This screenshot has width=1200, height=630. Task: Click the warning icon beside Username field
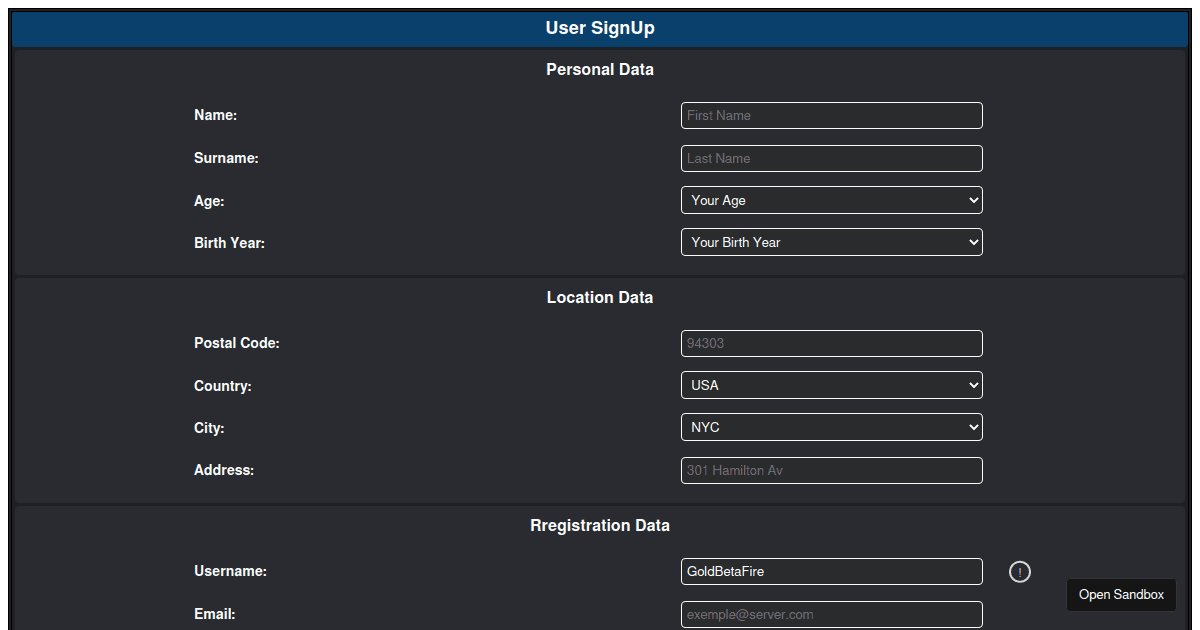pos(1019,572)
